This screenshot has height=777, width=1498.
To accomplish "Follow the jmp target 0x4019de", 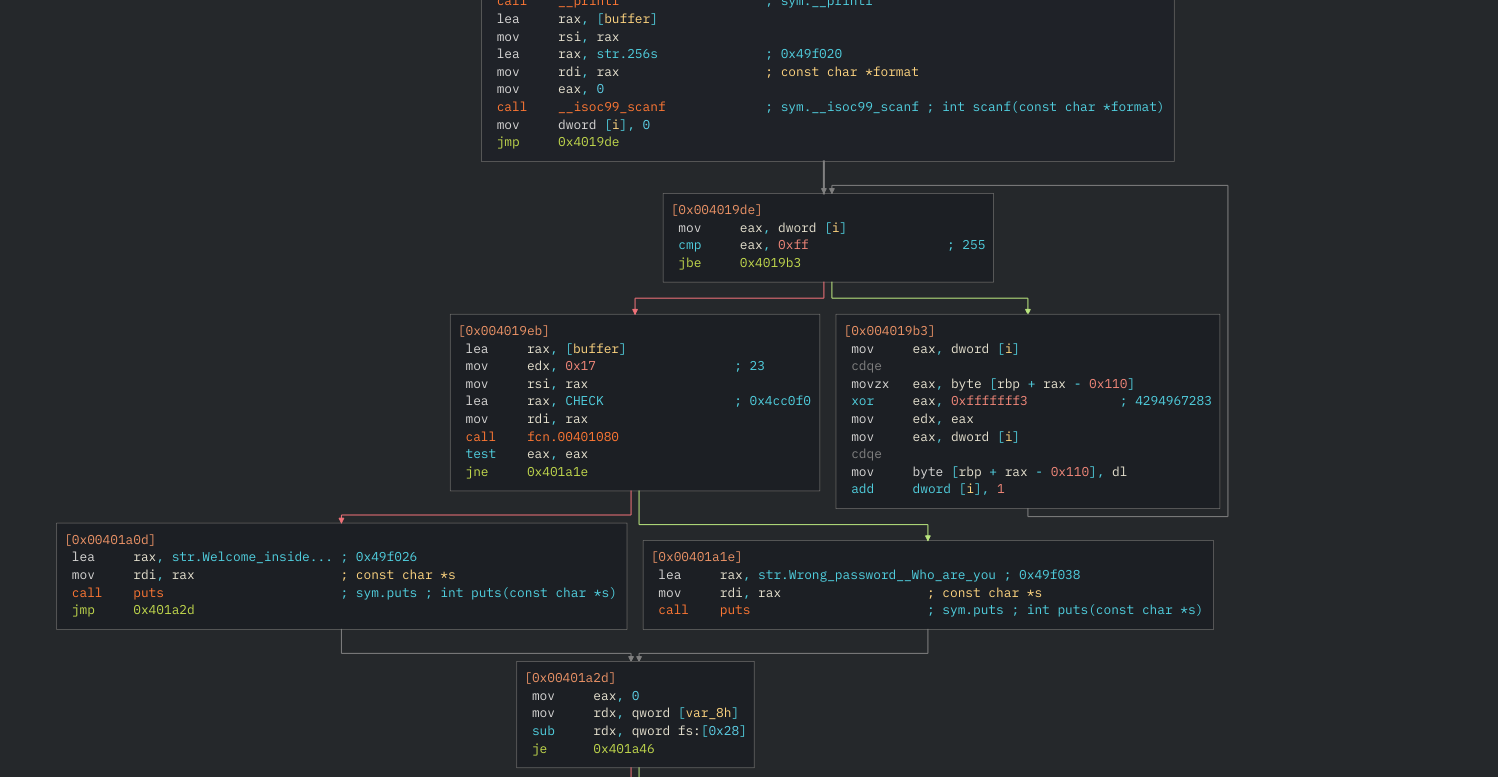I will coord(587,141).
